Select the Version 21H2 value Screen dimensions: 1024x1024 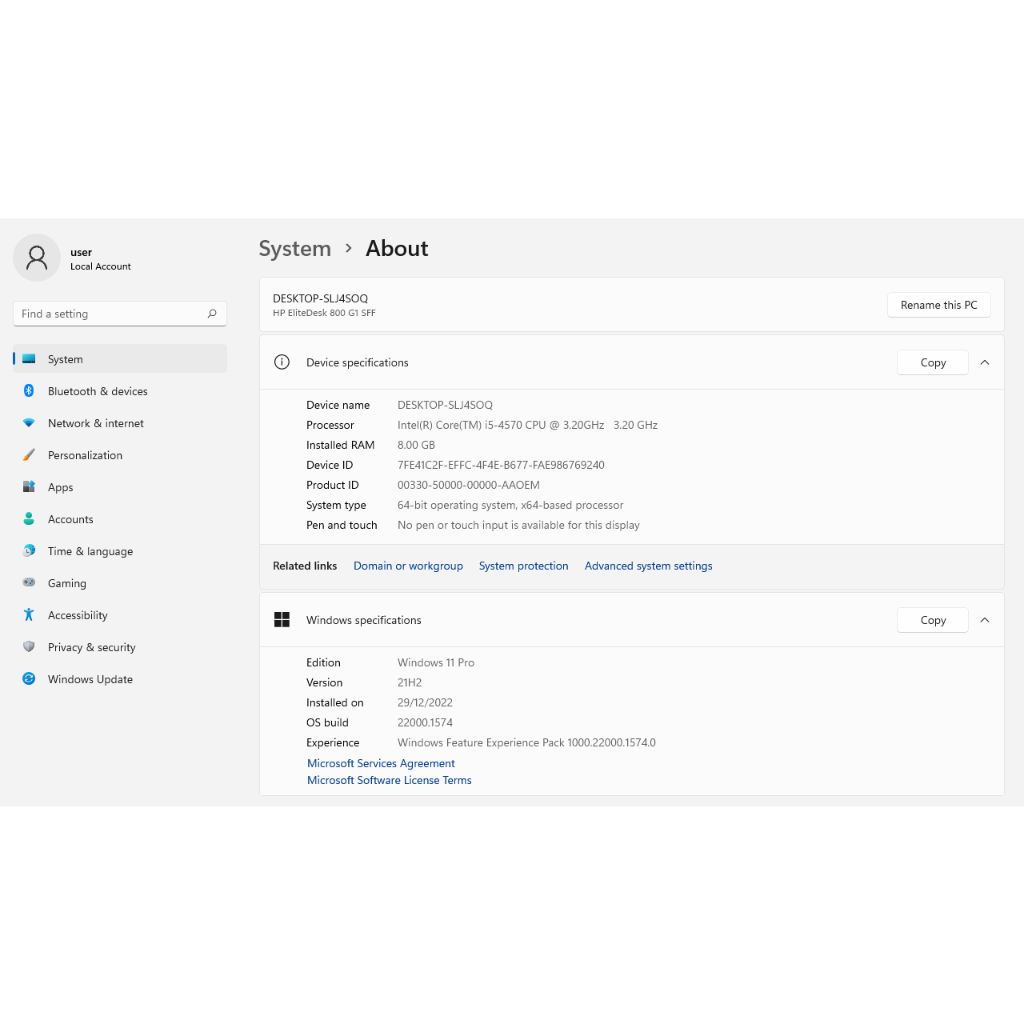click(409, 682)
